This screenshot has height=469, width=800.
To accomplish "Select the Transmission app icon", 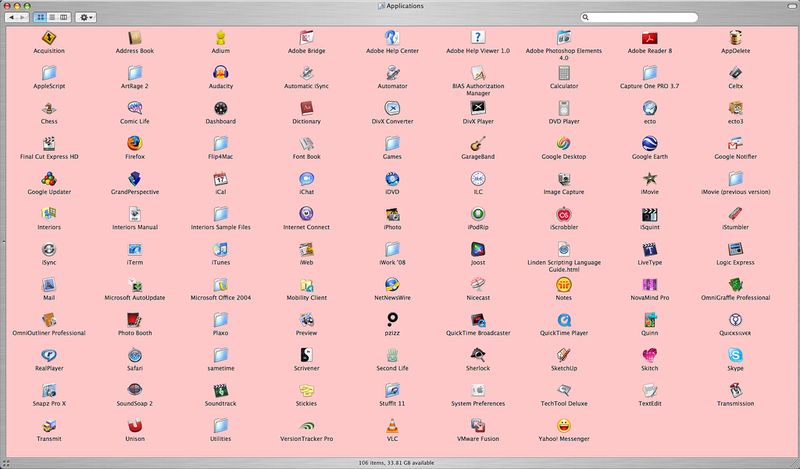I will (735, 390).
